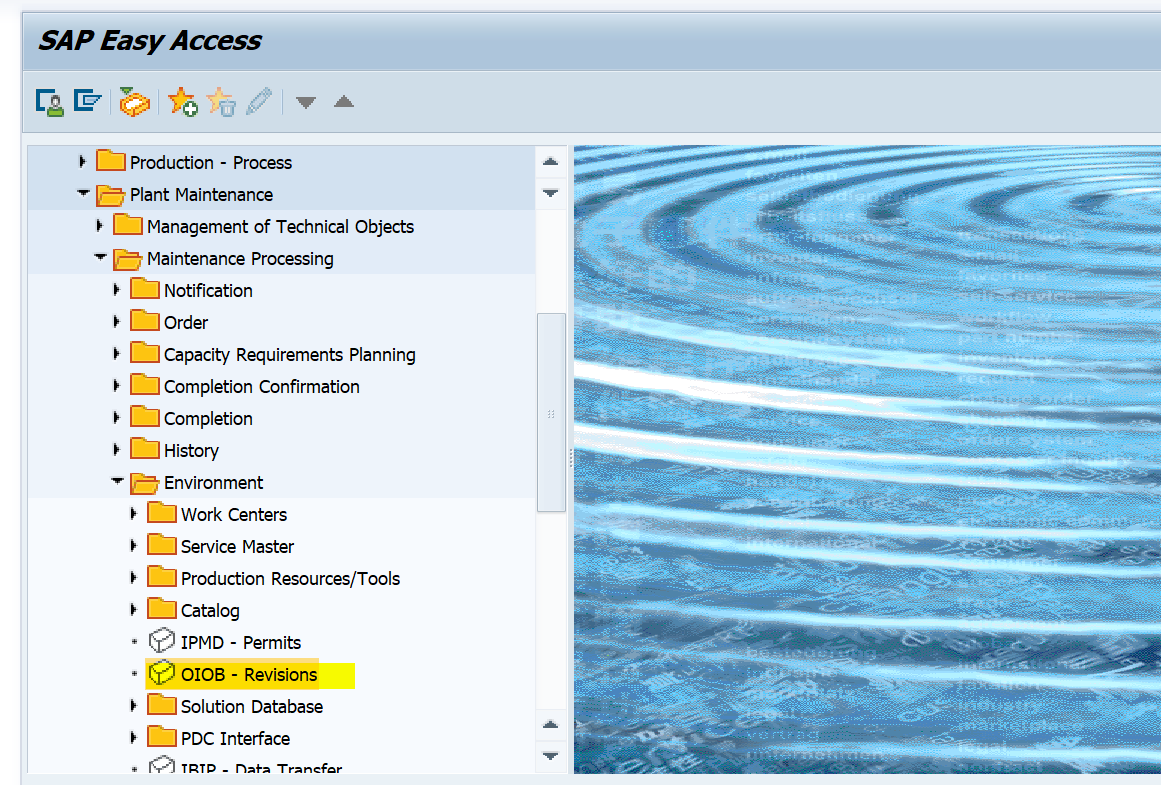Image resolution: width=1161 pixels, height=785 pixels.
Task: Click the SAP Business Workplace icon
Action: click(134, 102)
